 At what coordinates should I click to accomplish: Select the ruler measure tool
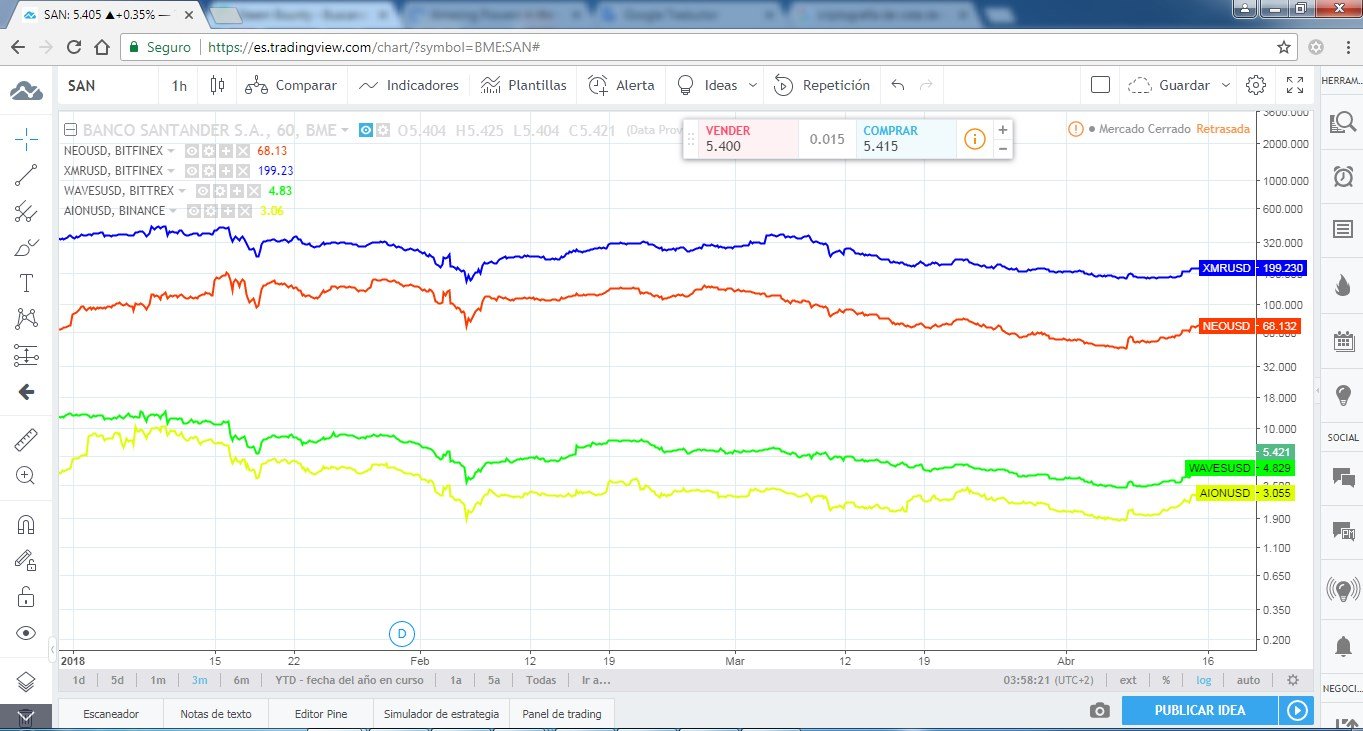(26, 440)
